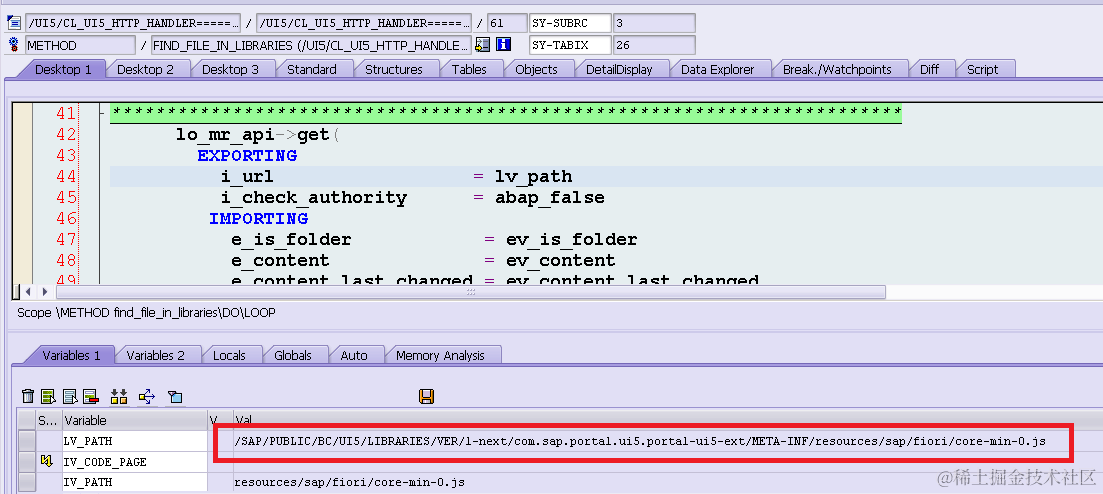Click the Variable column header
The height and width of the screenshot is (494, 1103).
pos(135,420)
